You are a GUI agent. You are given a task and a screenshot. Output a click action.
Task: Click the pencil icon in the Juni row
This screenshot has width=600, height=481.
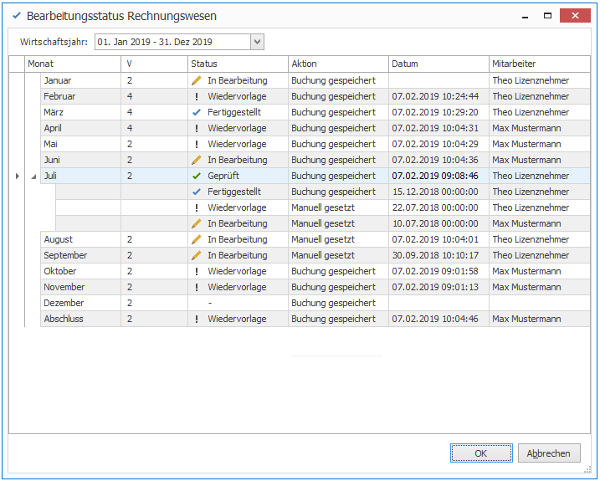(x=196, y=160)
